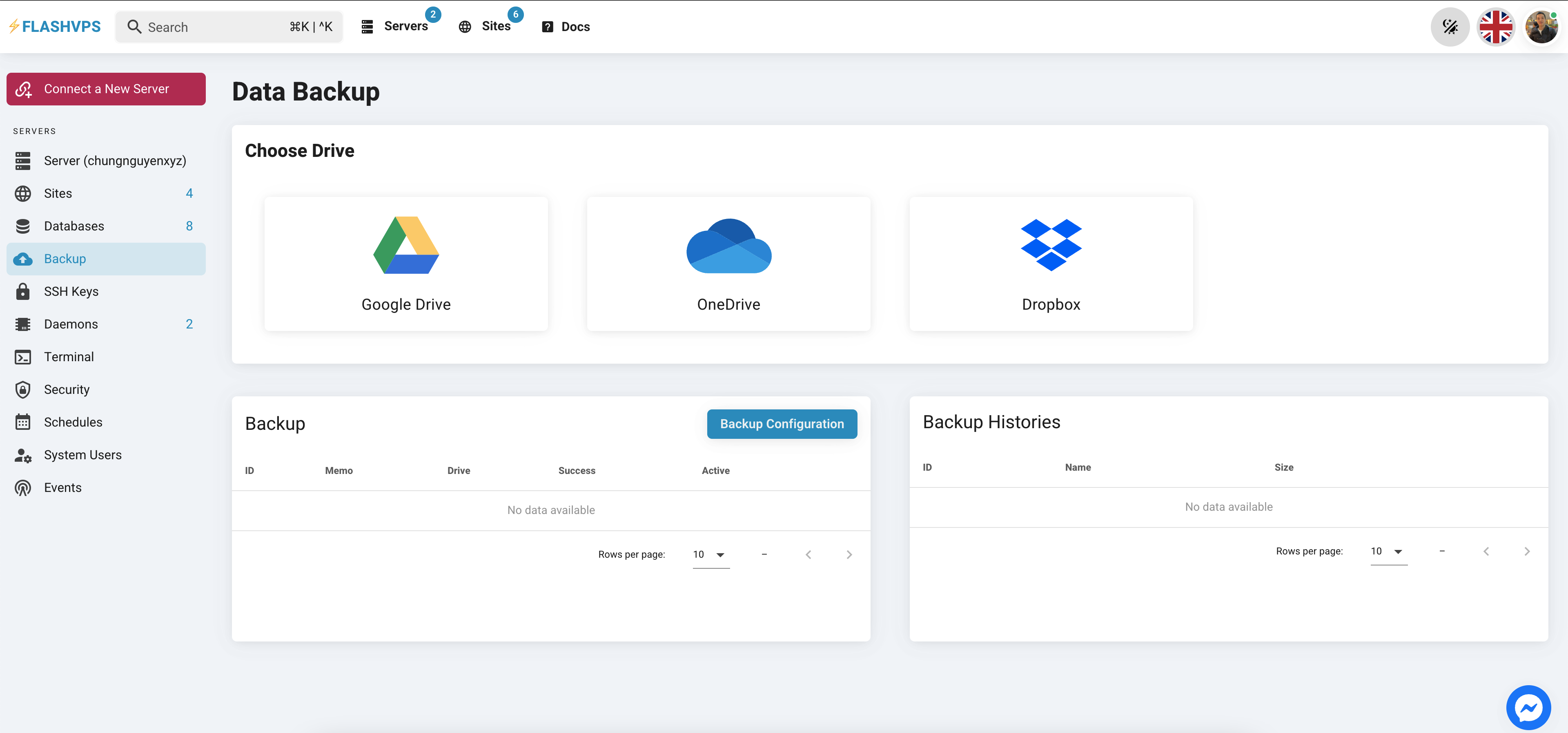View the Daemons list
Screen dimensions: 1568x733
click(x=71, y=324)
